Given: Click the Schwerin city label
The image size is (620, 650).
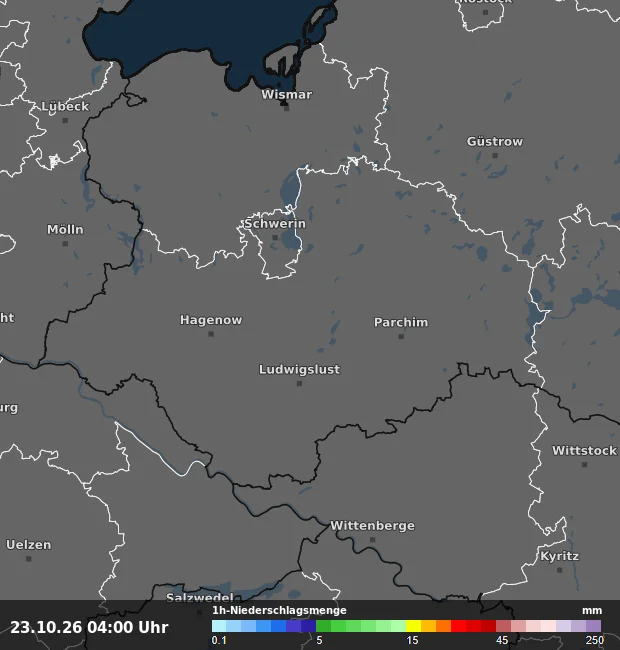Looking at the screenshot, I should click(x=275, y=224).
